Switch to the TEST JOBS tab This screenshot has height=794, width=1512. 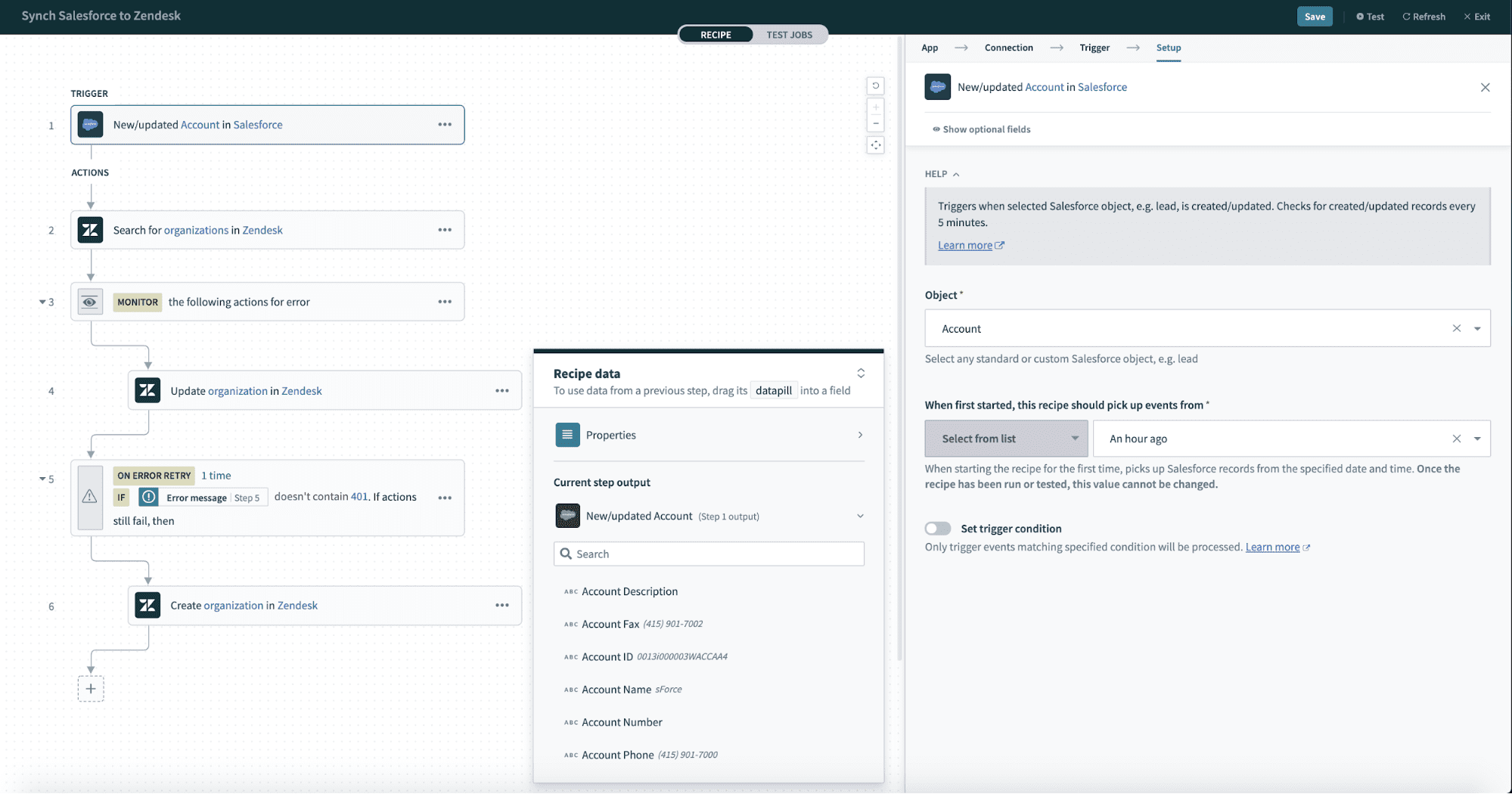pos(789,35)
